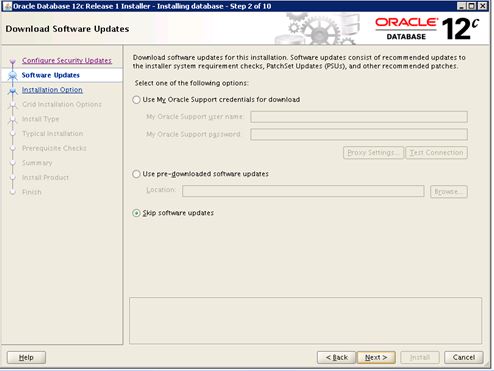Click the Software Updates step marker icon
Screen dimensions: 494x371
tap(13, 75)
